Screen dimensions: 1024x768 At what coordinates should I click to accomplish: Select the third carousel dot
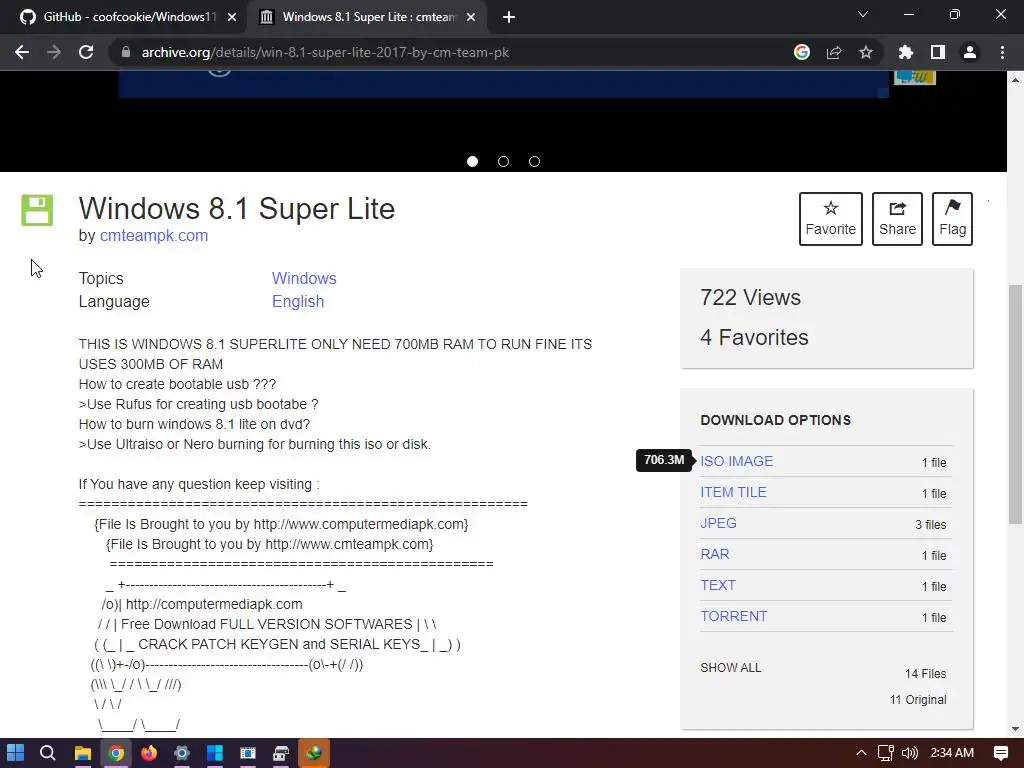point(534,161)
